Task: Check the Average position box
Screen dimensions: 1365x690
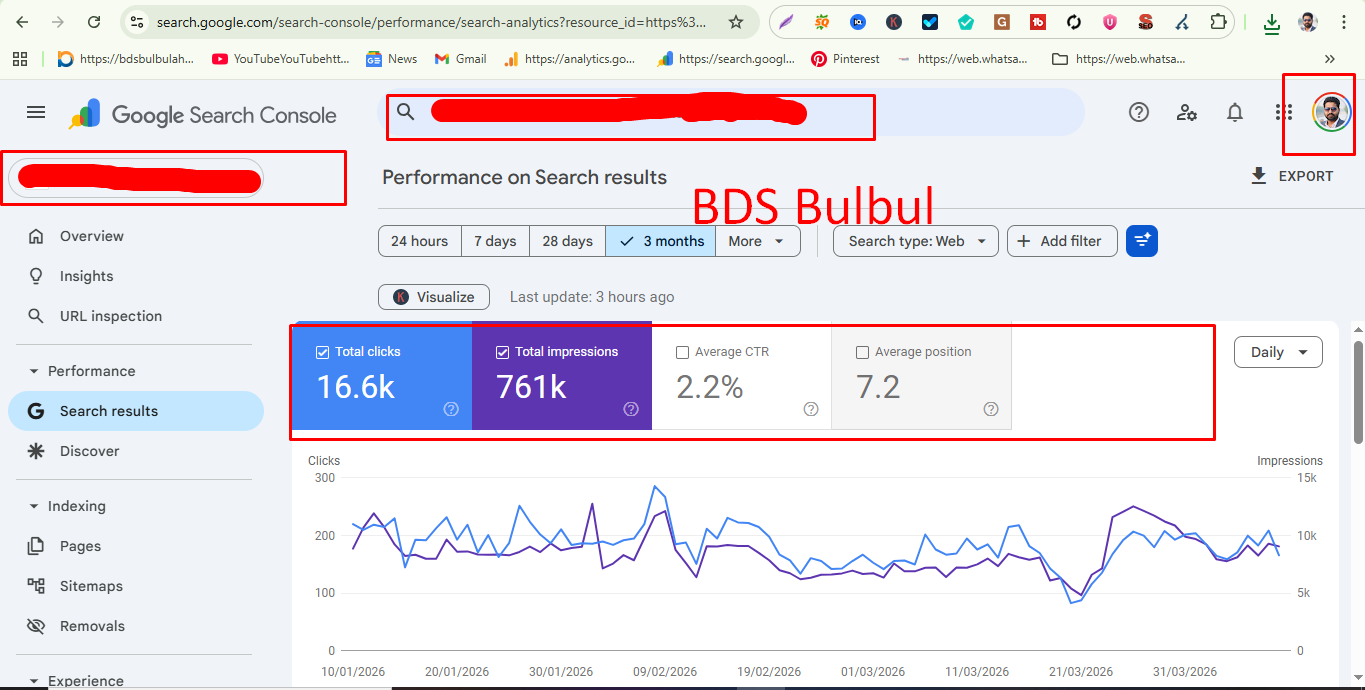Action: [863, 351]
